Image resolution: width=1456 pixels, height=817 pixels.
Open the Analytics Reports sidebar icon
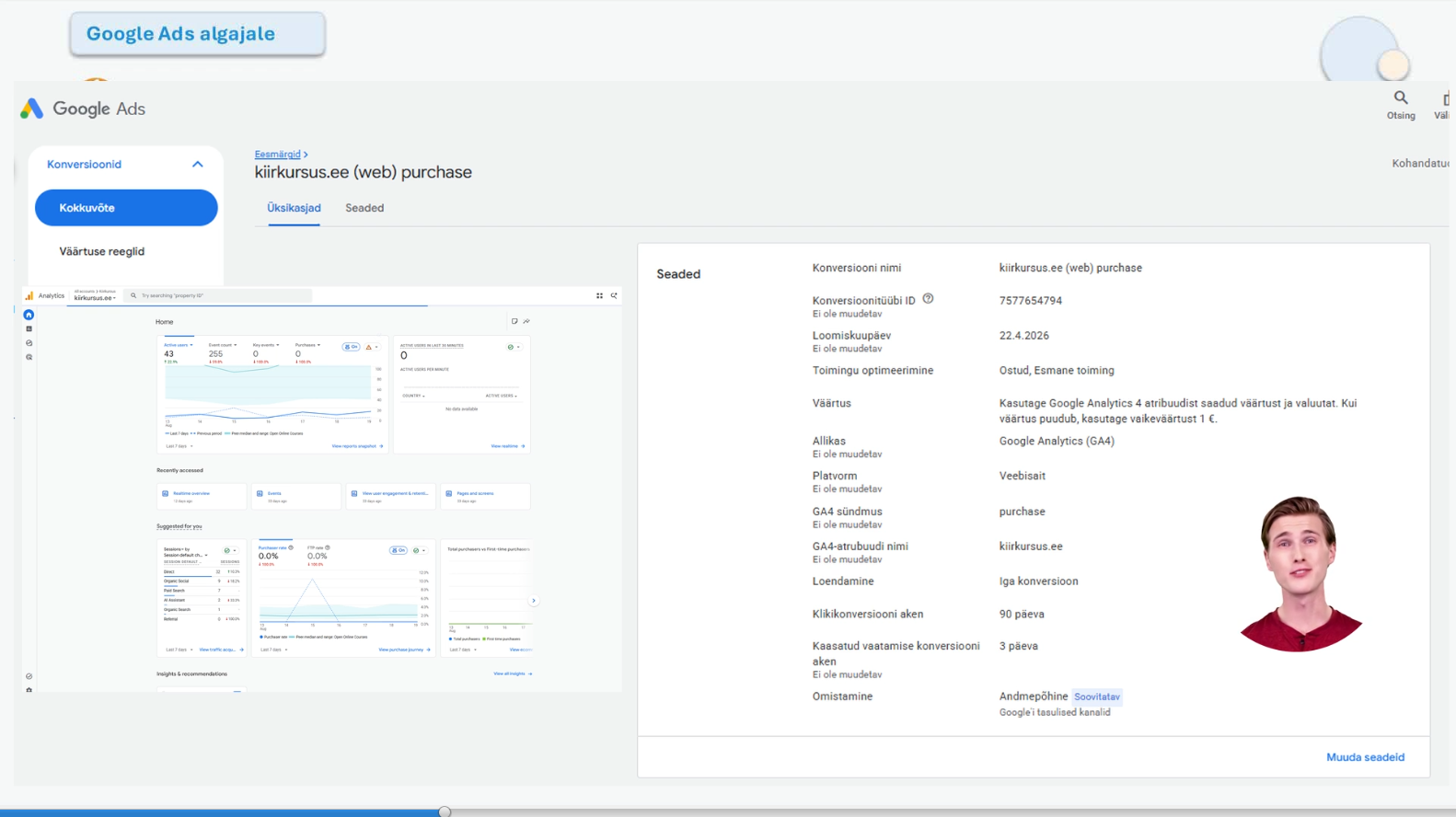(x=29, y=328)
